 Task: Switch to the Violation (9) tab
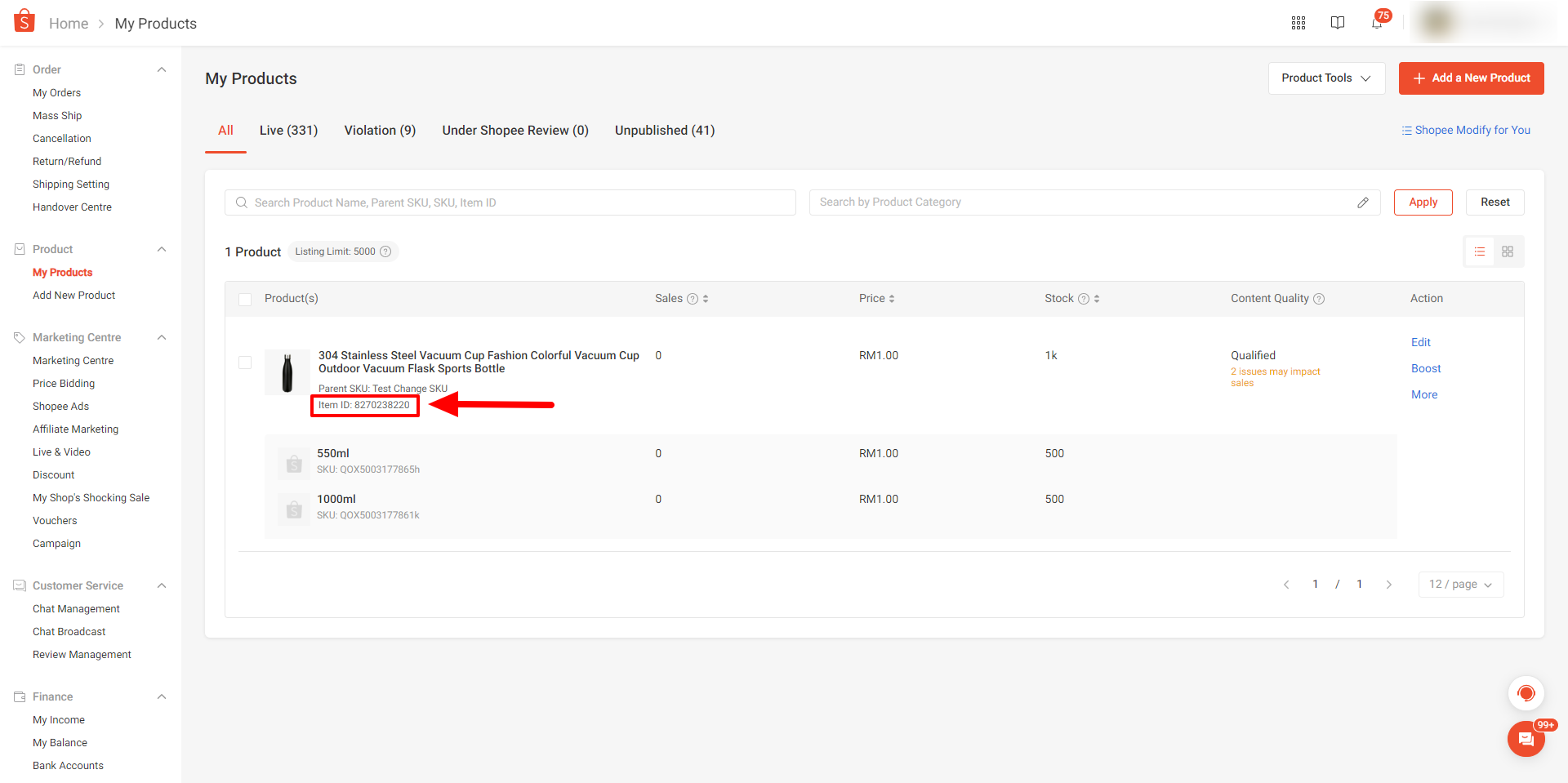380,131
